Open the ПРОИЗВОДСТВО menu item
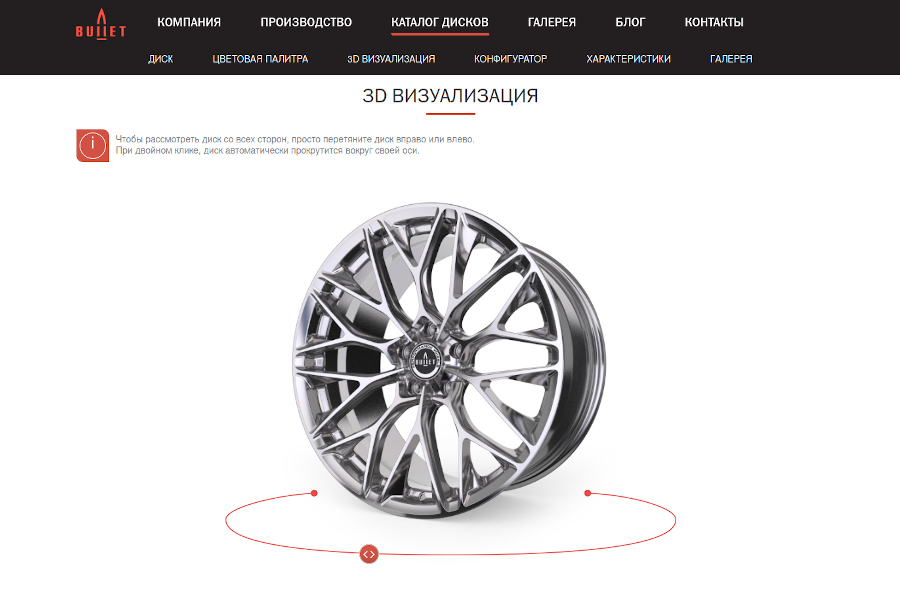The image size is (900, 600). [306, 22]
